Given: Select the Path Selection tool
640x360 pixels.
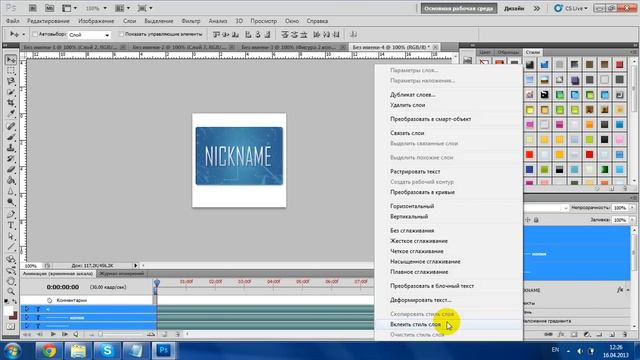Looking at the screenshot, I should [11, 236].
